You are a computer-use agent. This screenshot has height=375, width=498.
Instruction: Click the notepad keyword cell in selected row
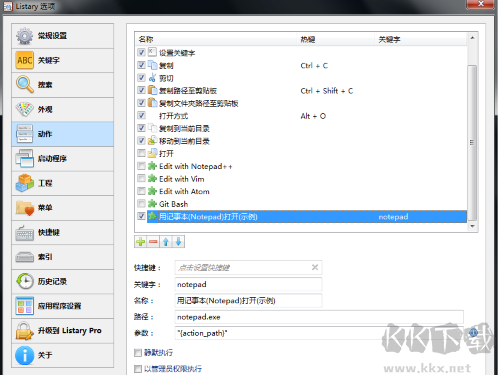393,217
